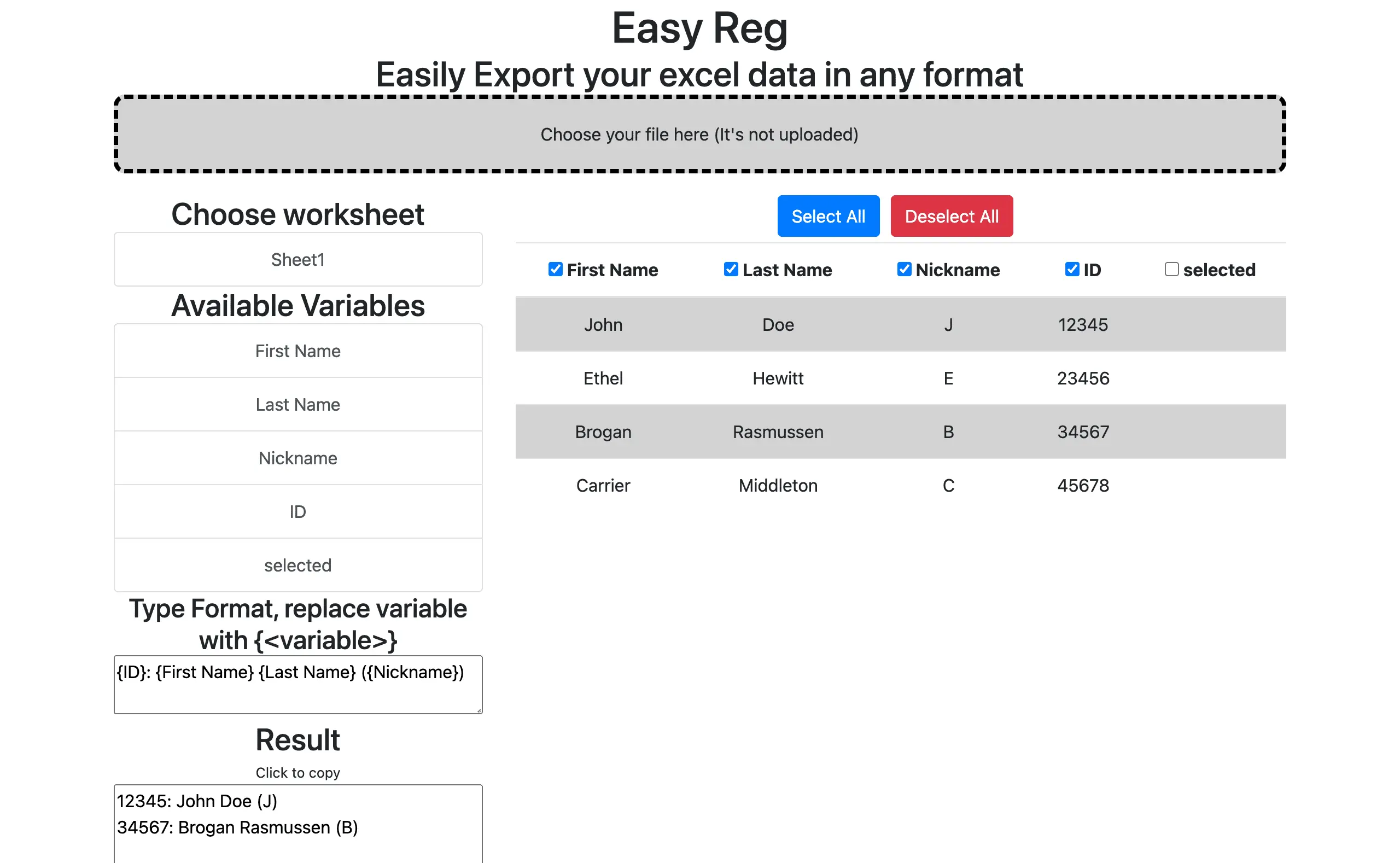This screenshot has width=1400, height=863.
Task: Click the selected variable item
Action: click(297, 565)
